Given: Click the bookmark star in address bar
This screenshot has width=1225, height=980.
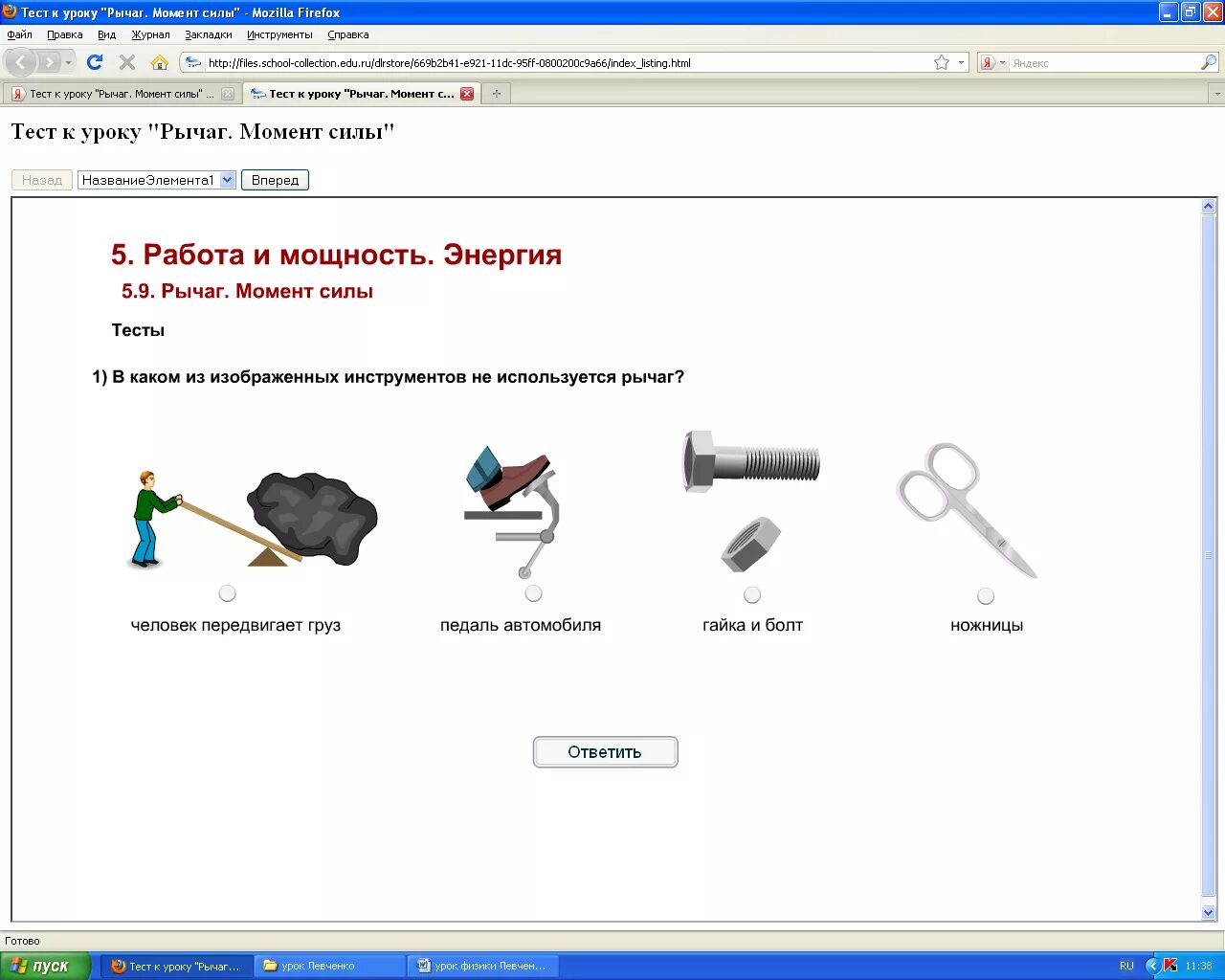Looking at the screenshot, I should pos(942,62).
